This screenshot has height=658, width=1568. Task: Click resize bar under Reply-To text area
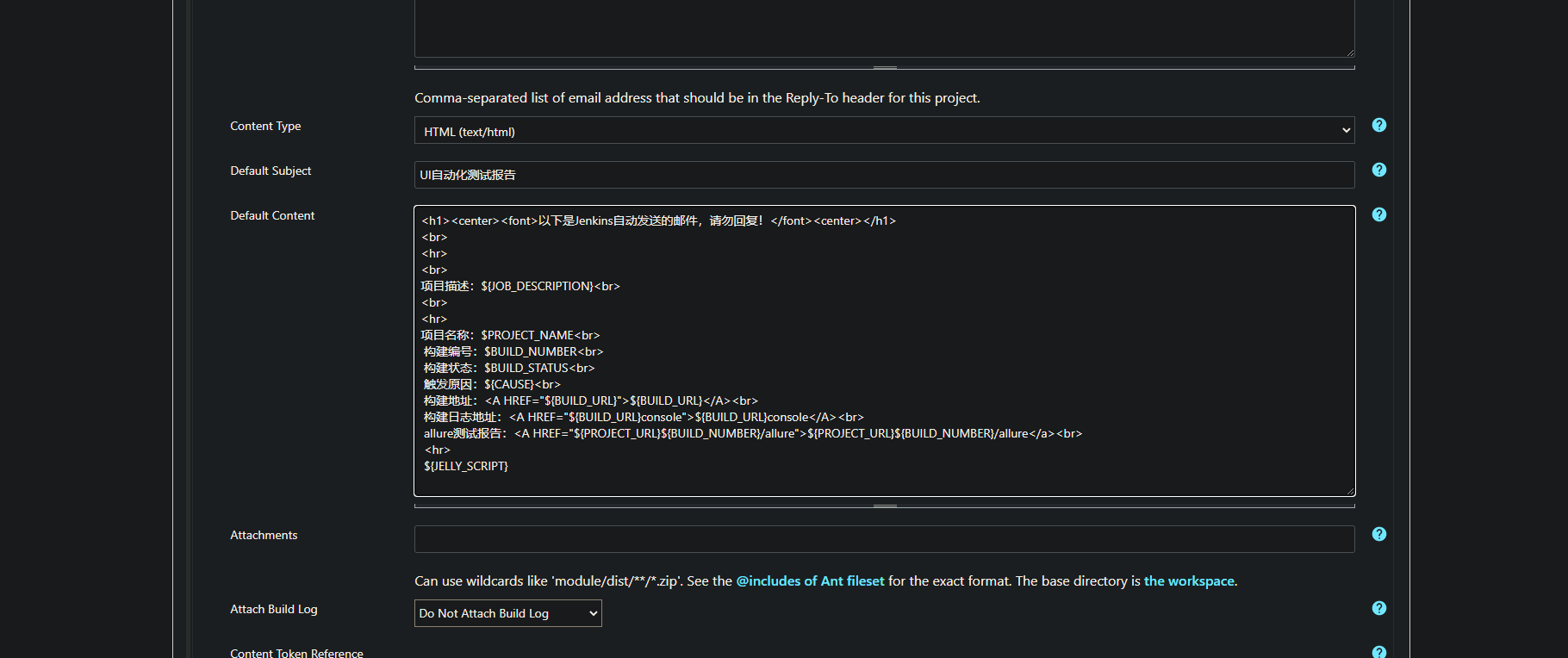tap(884, 67)
